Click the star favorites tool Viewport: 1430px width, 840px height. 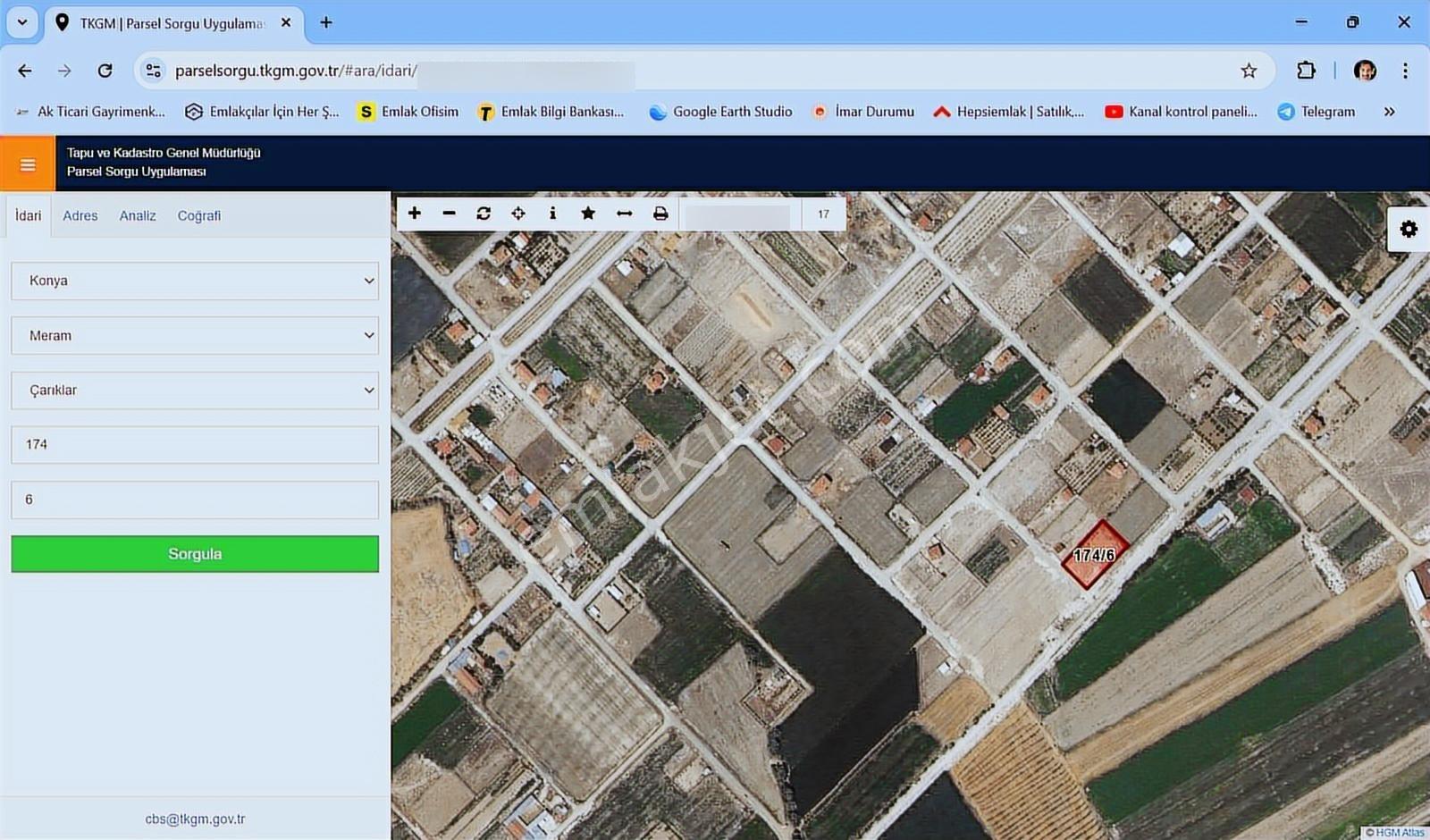pos(588,214)
